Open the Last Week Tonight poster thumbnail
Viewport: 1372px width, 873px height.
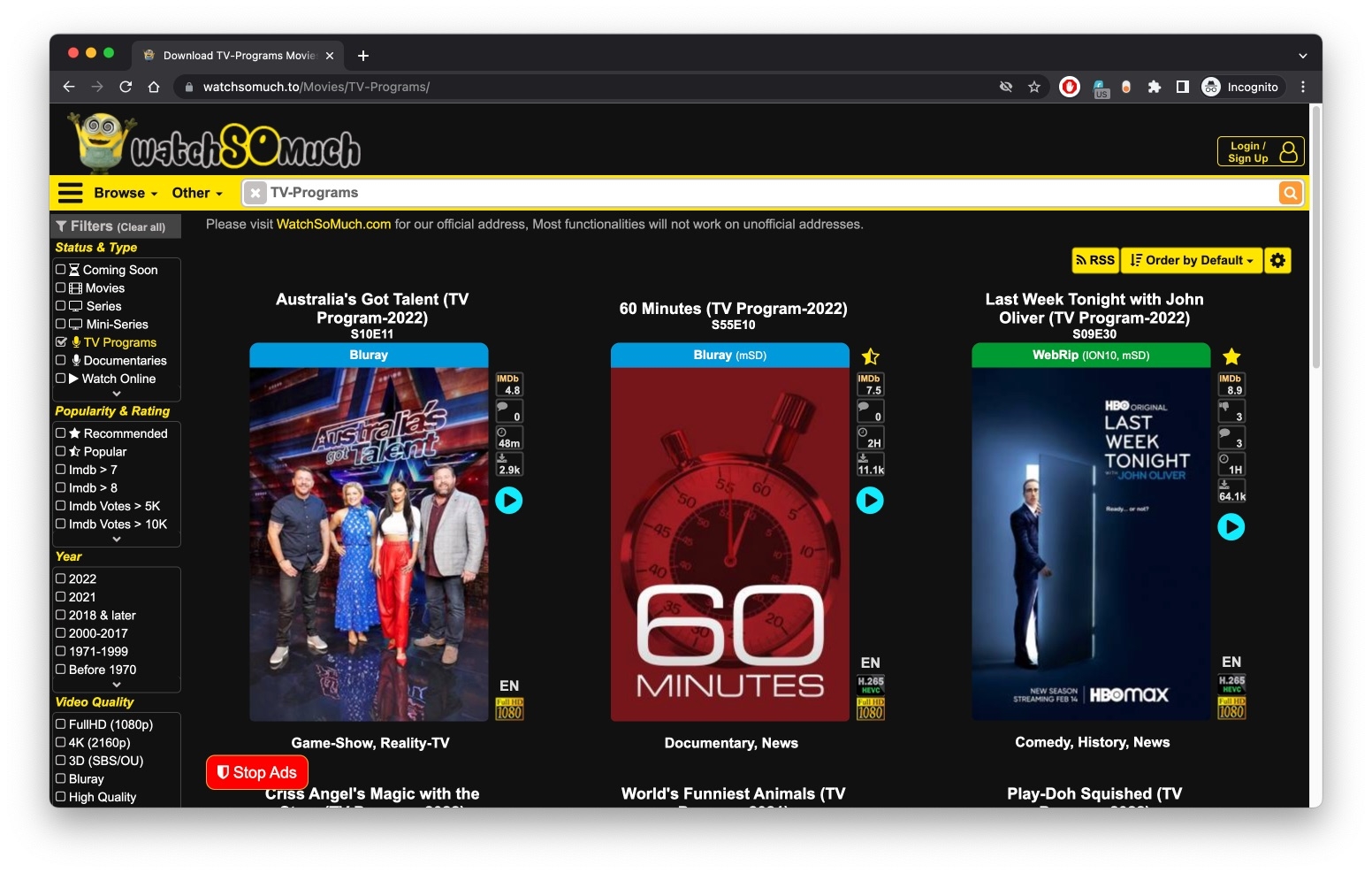click(x=1091, y=544)
